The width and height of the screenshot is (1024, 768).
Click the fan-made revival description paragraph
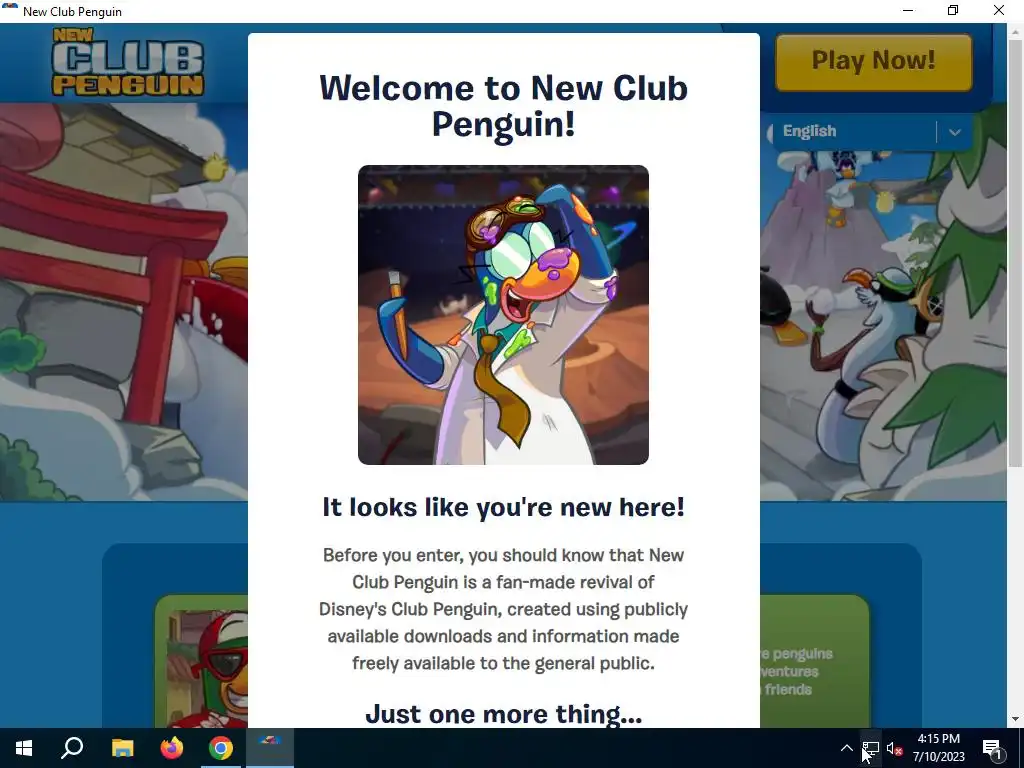[503, 609]
